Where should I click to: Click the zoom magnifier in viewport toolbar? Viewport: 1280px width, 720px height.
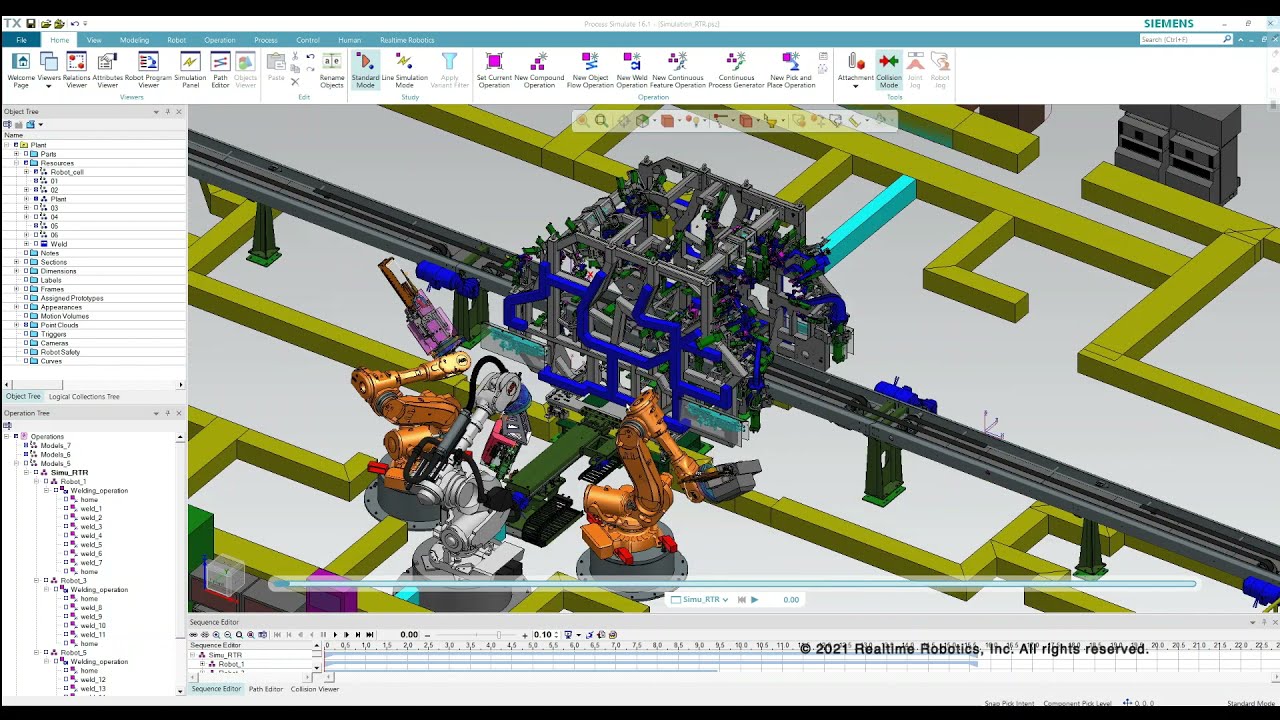(x=601, y=121)
